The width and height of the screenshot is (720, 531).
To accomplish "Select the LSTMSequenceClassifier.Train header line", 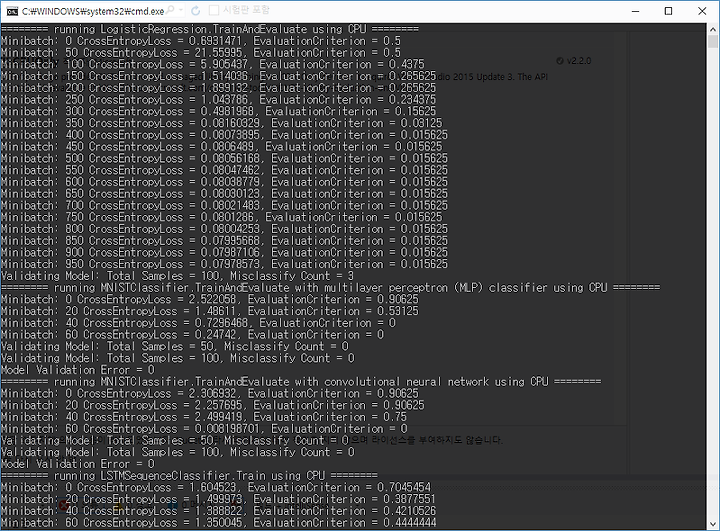I will coord(189,476).
